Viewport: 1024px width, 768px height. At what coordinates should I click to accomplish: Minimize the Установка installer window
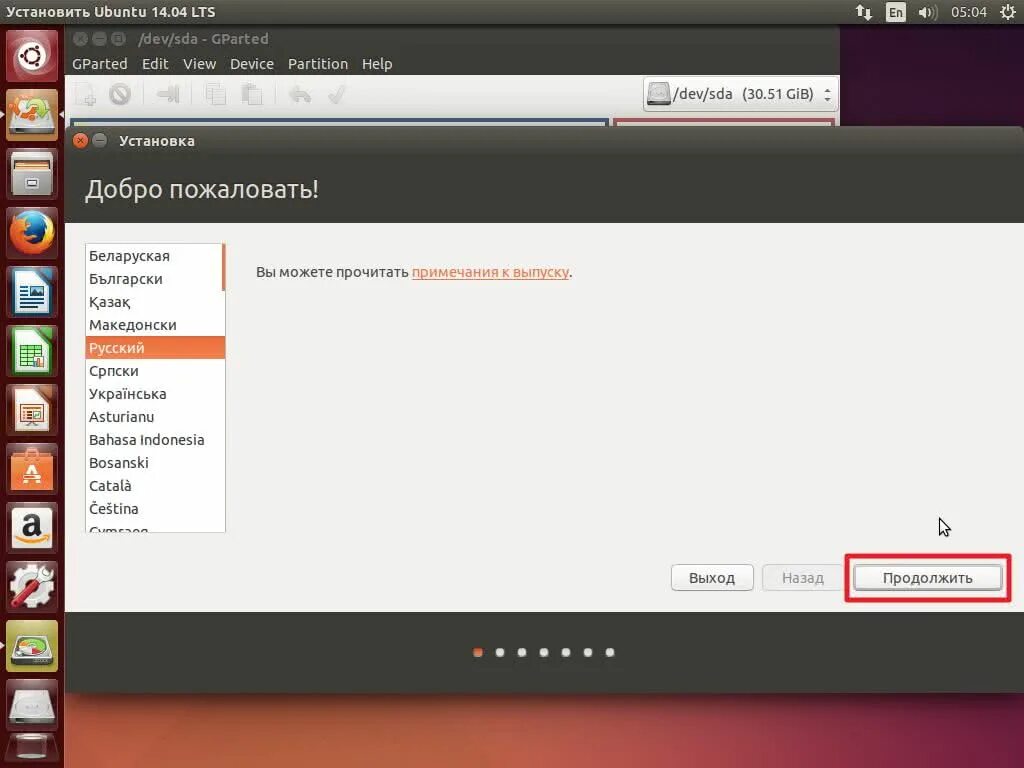click(100, 140)
